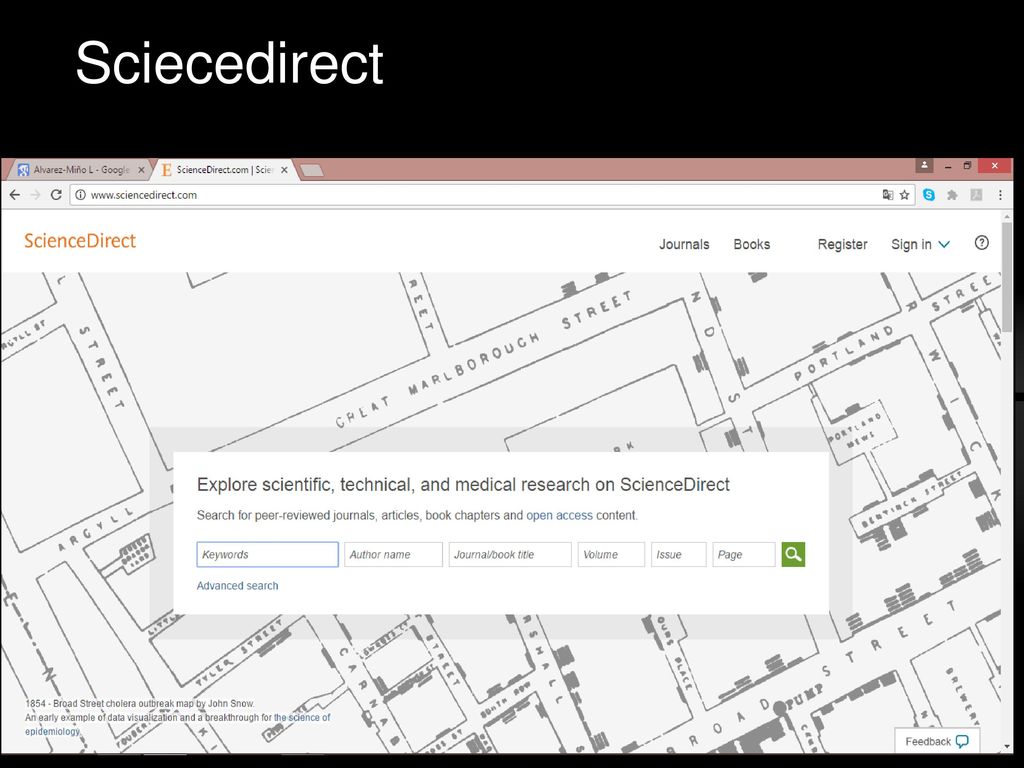
Task: Open the Journals menu item
Action: (x=684, y=244)
